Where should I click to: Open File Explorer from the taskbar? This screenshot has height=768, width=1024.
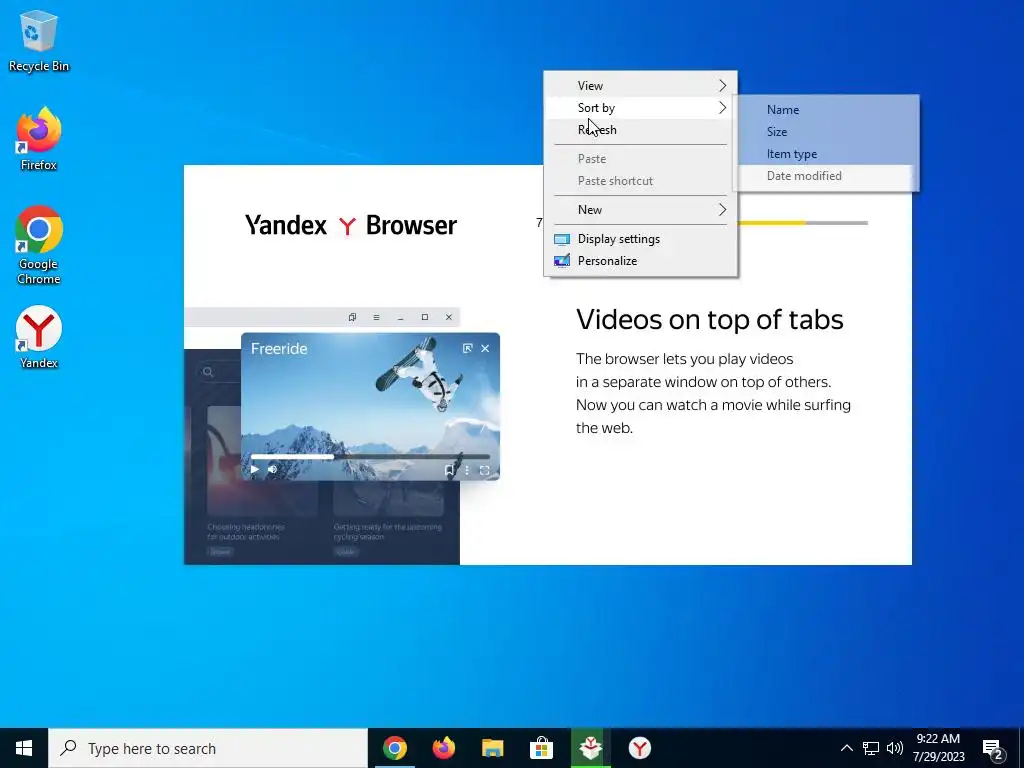pyautogui.click(x=492, y=748)
